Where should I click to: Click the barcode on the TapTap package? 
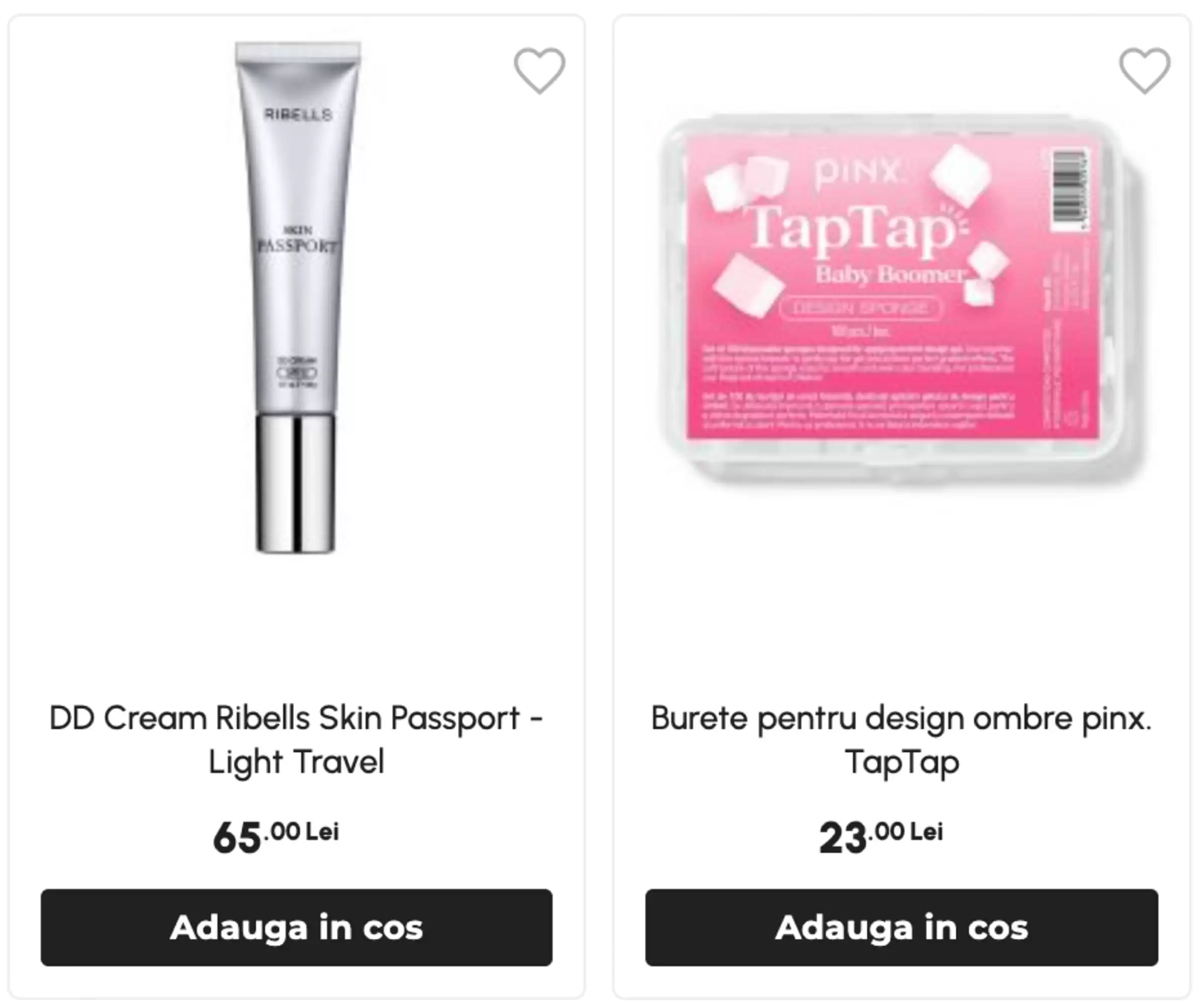1070,190
